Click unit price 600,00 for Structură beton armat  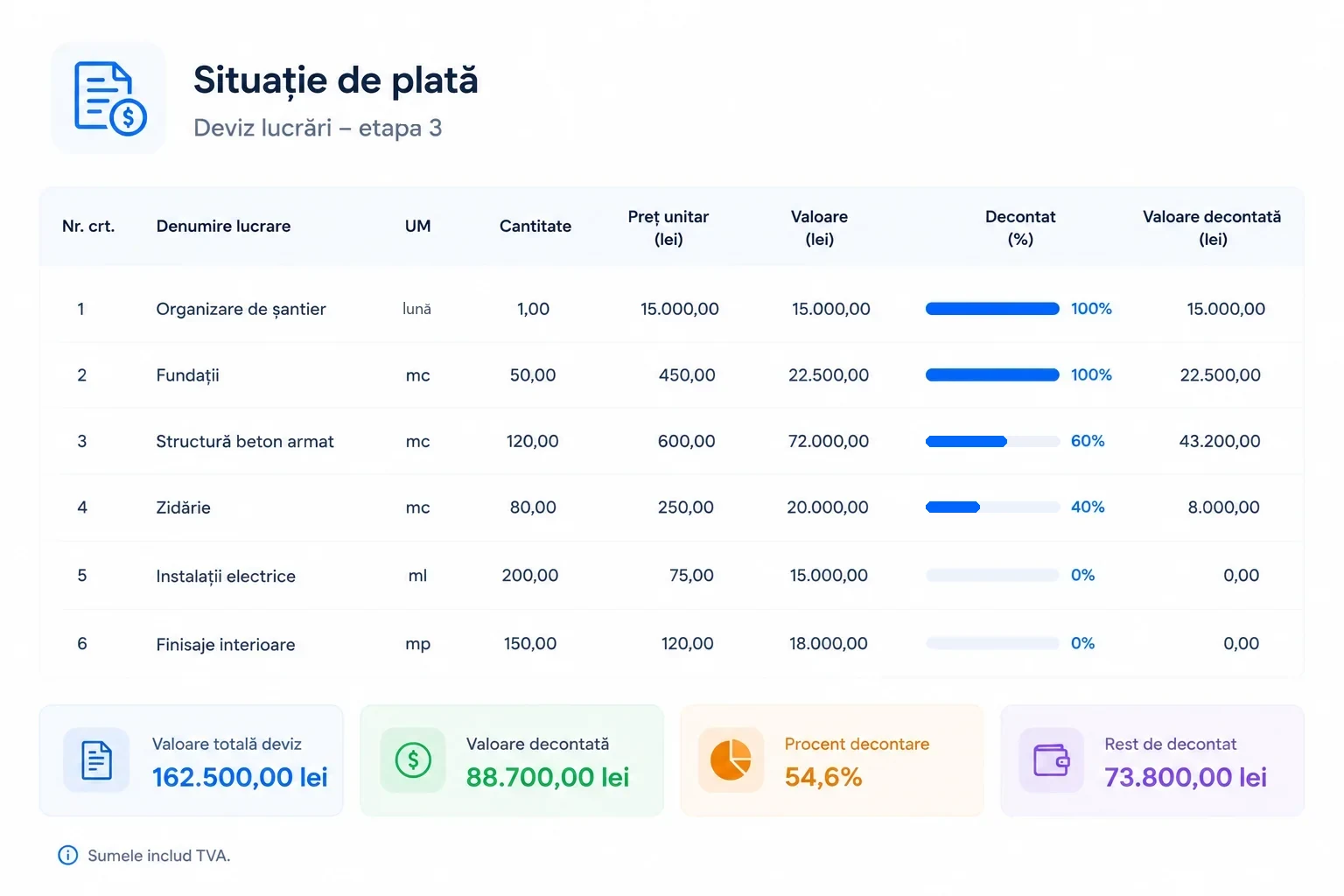tap(687, 441)
